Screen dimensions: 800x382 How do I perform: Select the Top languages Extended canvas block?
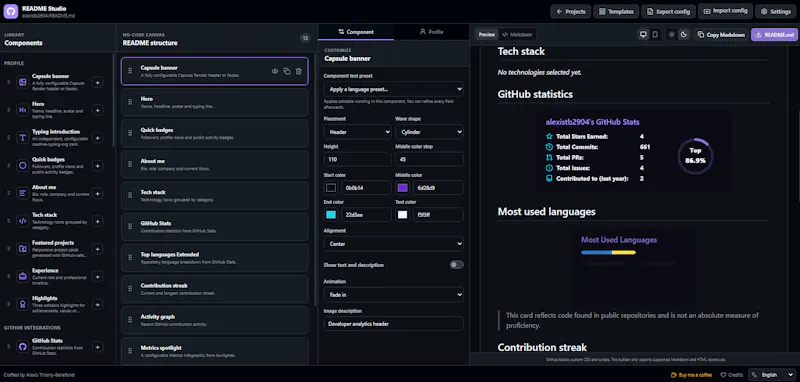tap(215, 258)
